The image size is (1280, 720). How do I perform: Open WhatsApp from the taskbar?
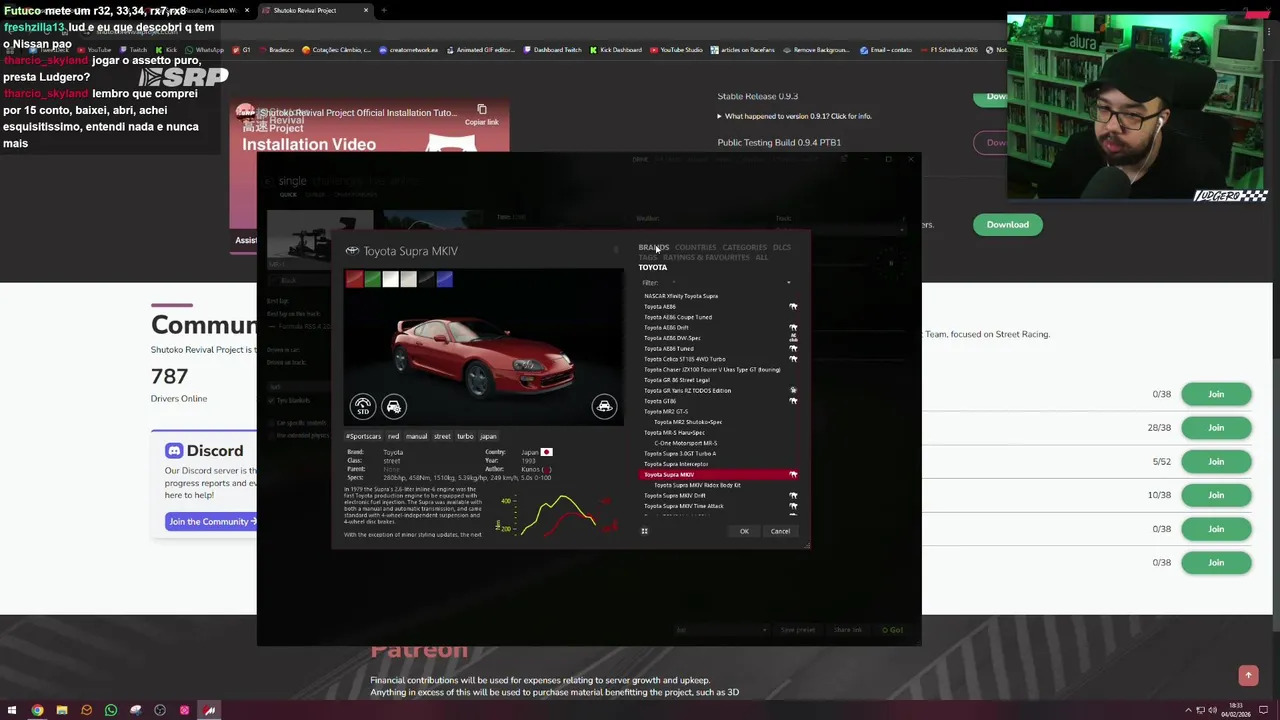click(x=111, y=710)
